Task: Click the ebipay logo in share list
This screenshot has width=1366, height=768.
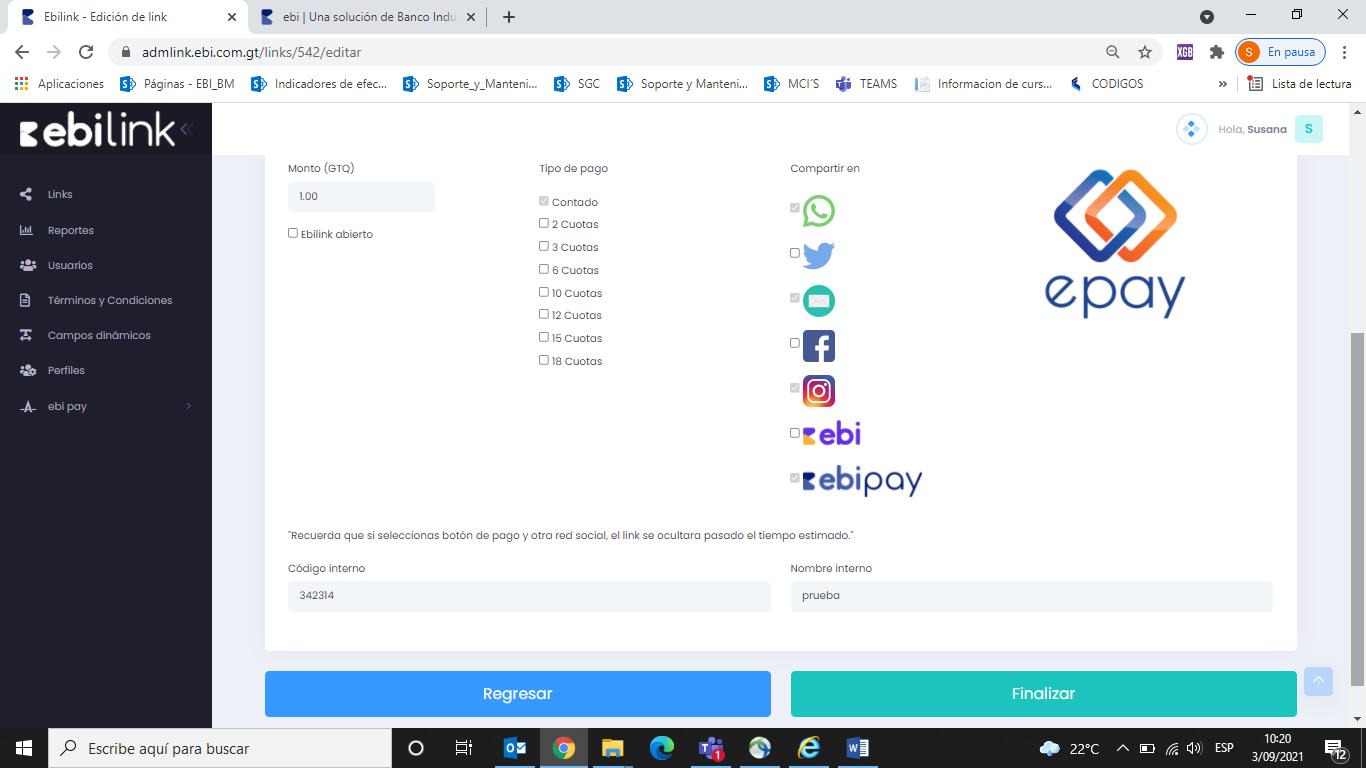Action: [x=863, y=481]
